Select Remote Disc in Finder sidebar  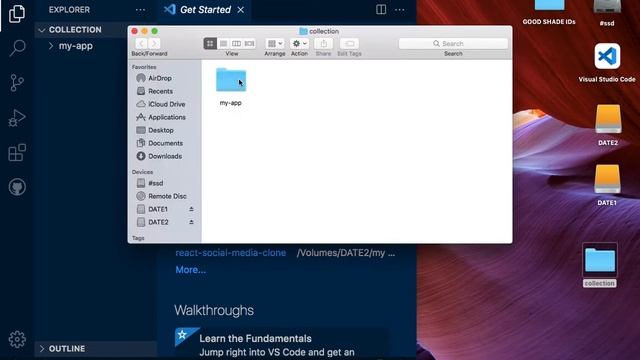[167, 196]
